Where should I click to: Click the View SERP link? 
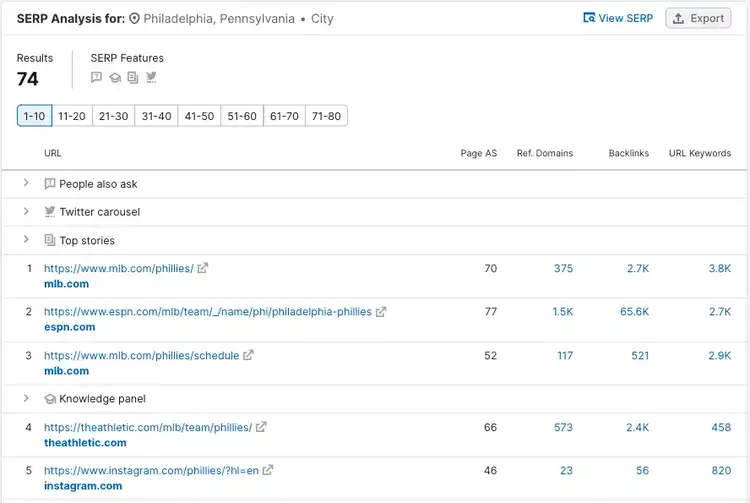pos(618,18)
